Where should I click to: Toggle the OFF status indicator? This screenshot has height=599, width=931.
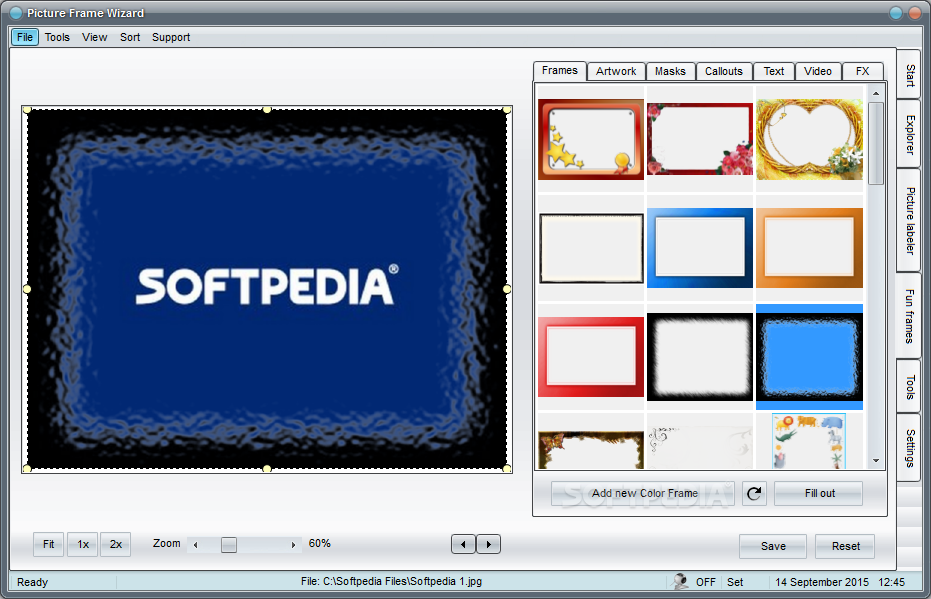pyautogui.click(x=705, y=582)
